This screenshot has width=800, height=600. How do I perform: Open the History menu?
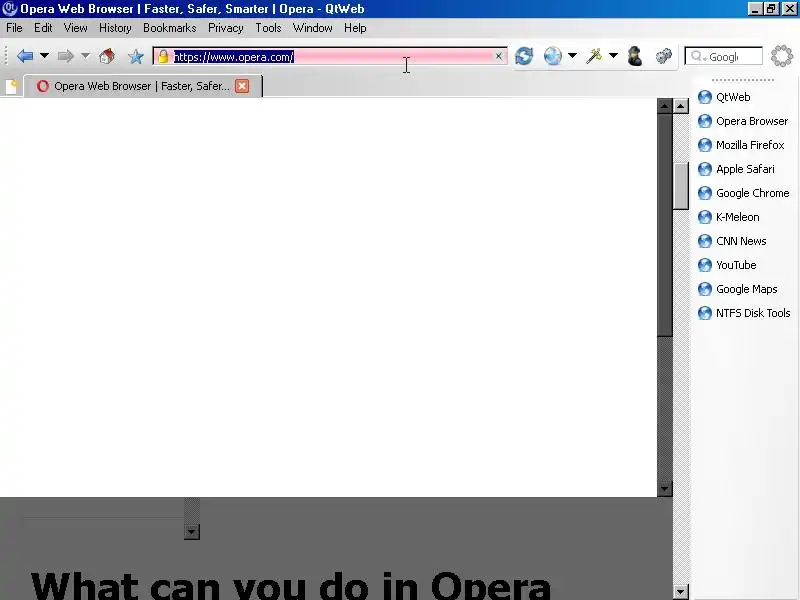click(115, 28)
